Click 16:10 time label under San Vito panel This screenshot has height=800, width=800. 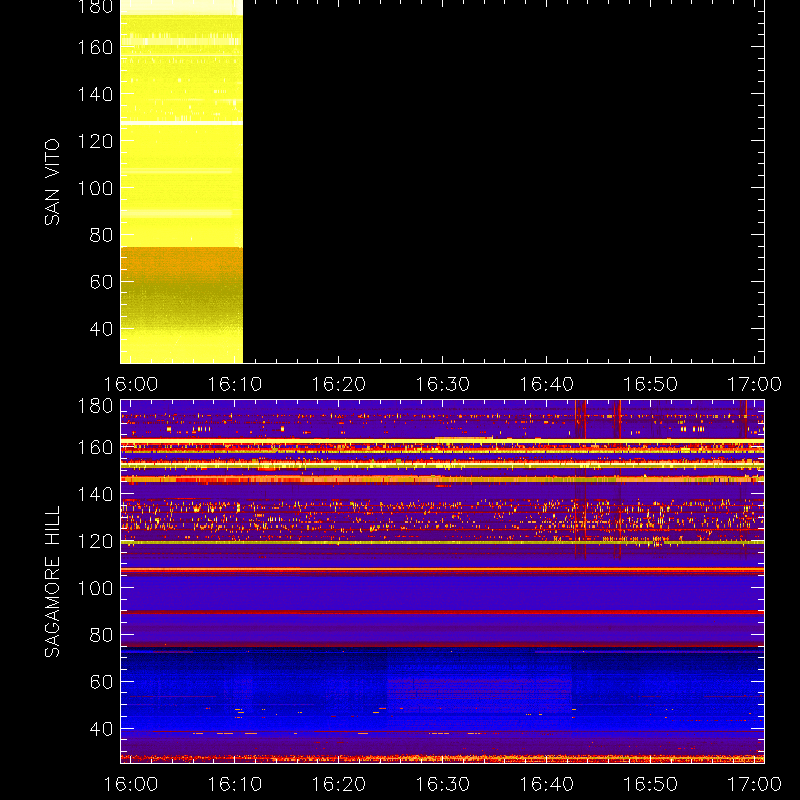pyautogui.click(x=235, y=384)
